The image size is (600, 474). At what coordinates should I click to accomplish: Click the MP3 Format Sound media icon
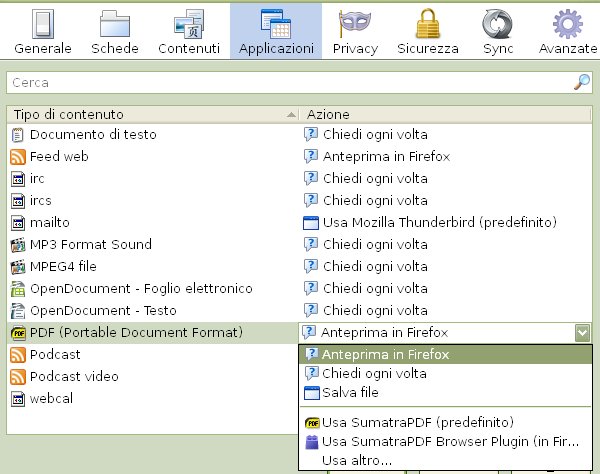18,245
